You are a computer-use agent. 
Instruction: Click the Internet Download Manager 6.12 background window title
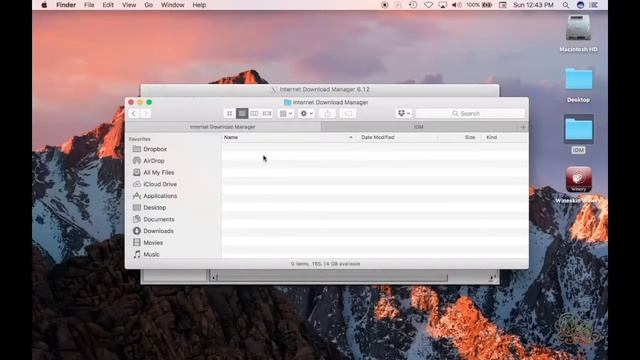324,89
